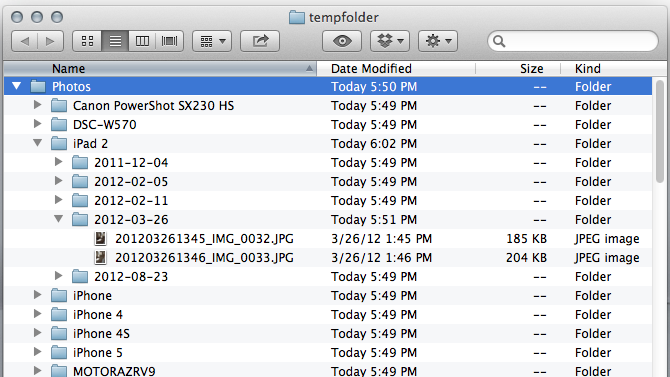This screenshot has width=670, height=377.
Task: Click the tempfolder title folder icon
Action: (x=297, y=17)
